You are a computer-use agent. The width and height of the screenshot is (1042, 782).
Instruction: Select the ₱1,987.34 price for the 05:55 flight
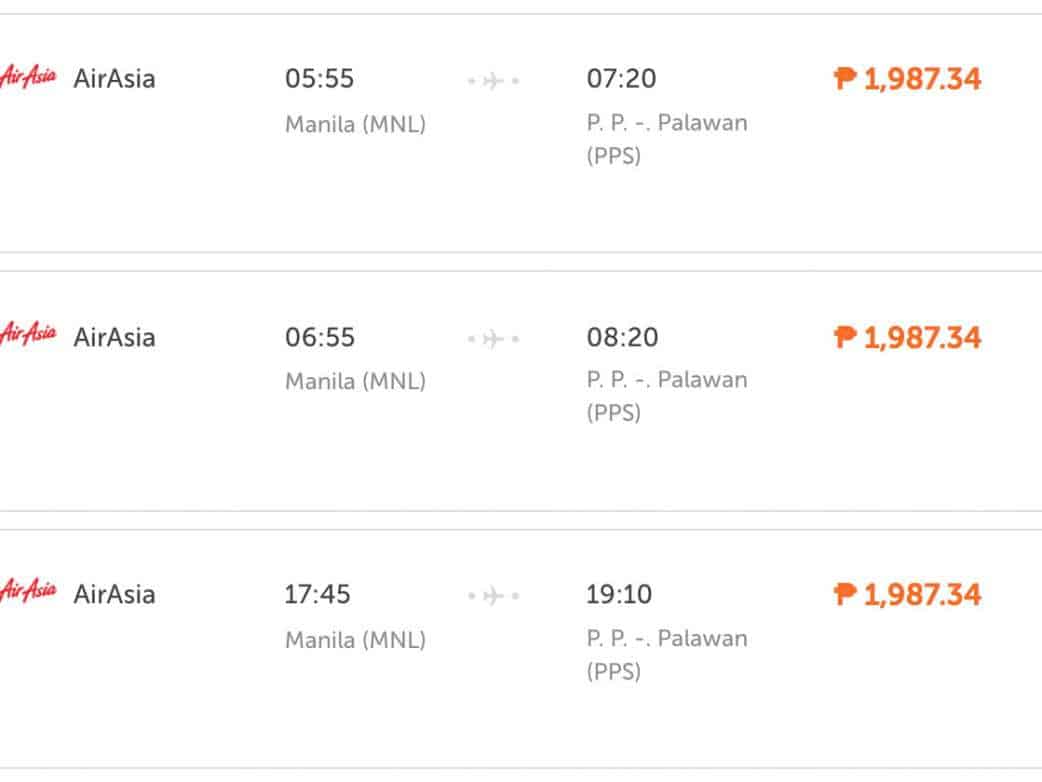[908, 79]
